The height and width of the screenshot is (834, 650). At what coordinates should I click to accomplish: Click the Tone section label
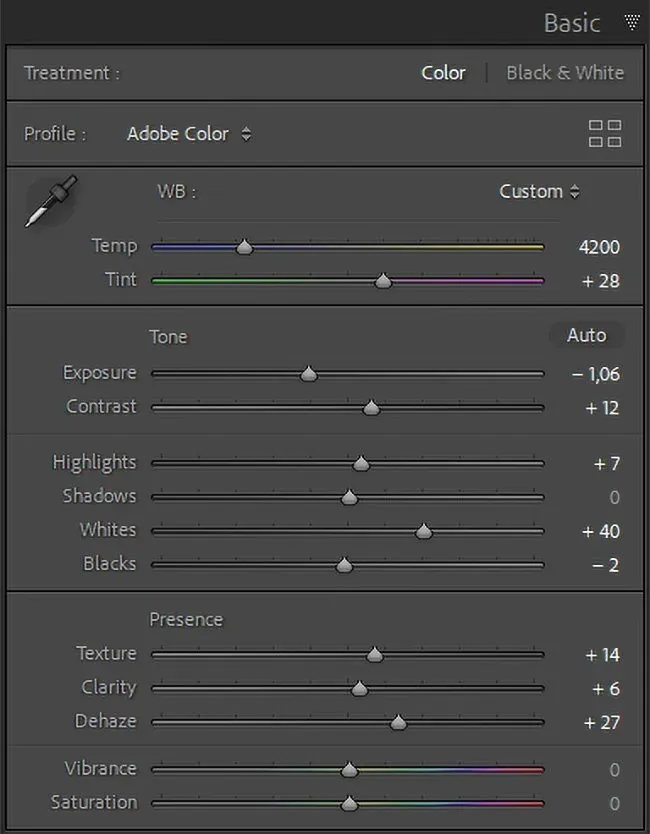tap(168, 337)
